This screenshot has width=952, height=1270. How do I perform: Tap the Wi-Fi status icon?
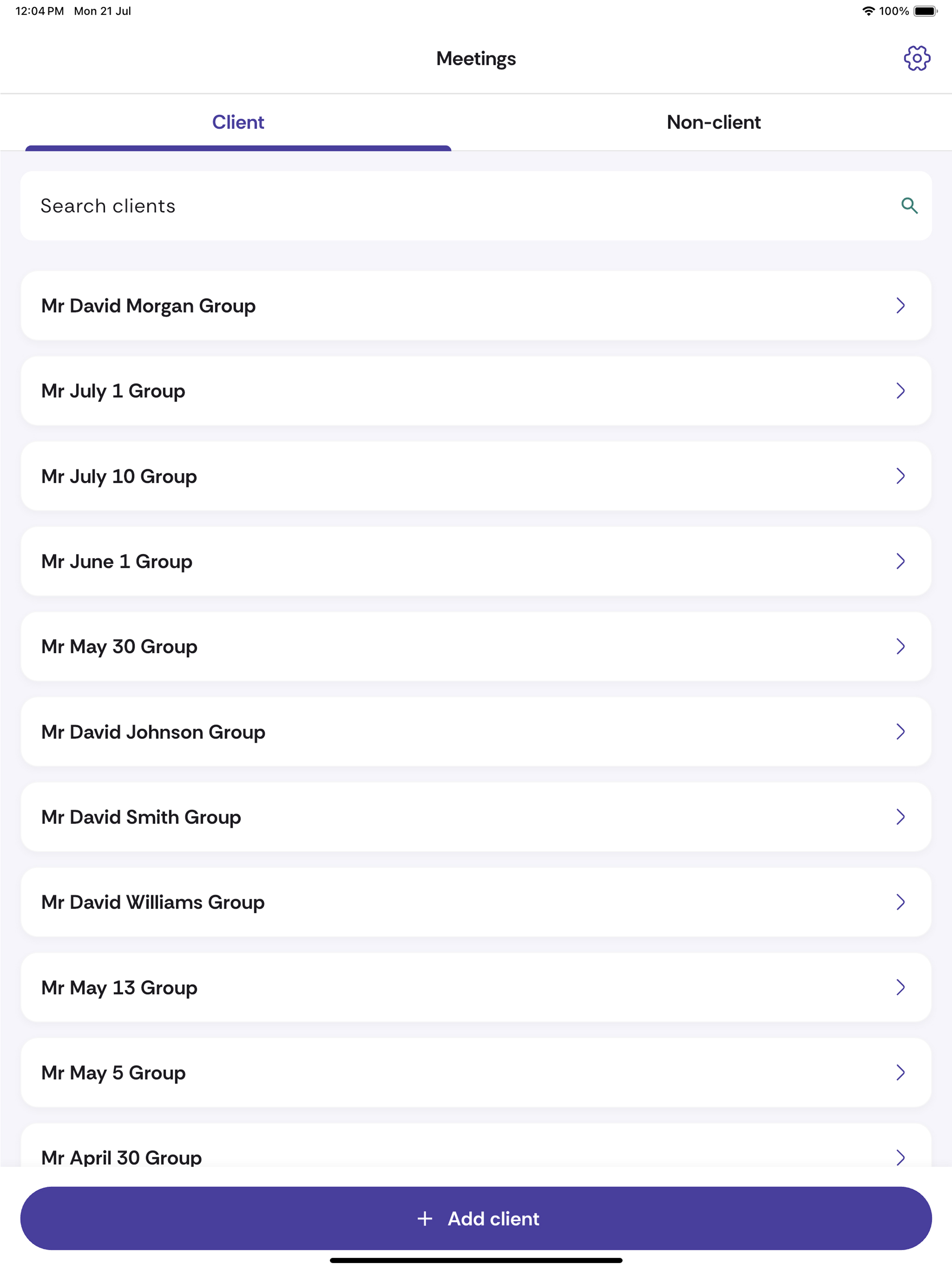tap(868, 11)
